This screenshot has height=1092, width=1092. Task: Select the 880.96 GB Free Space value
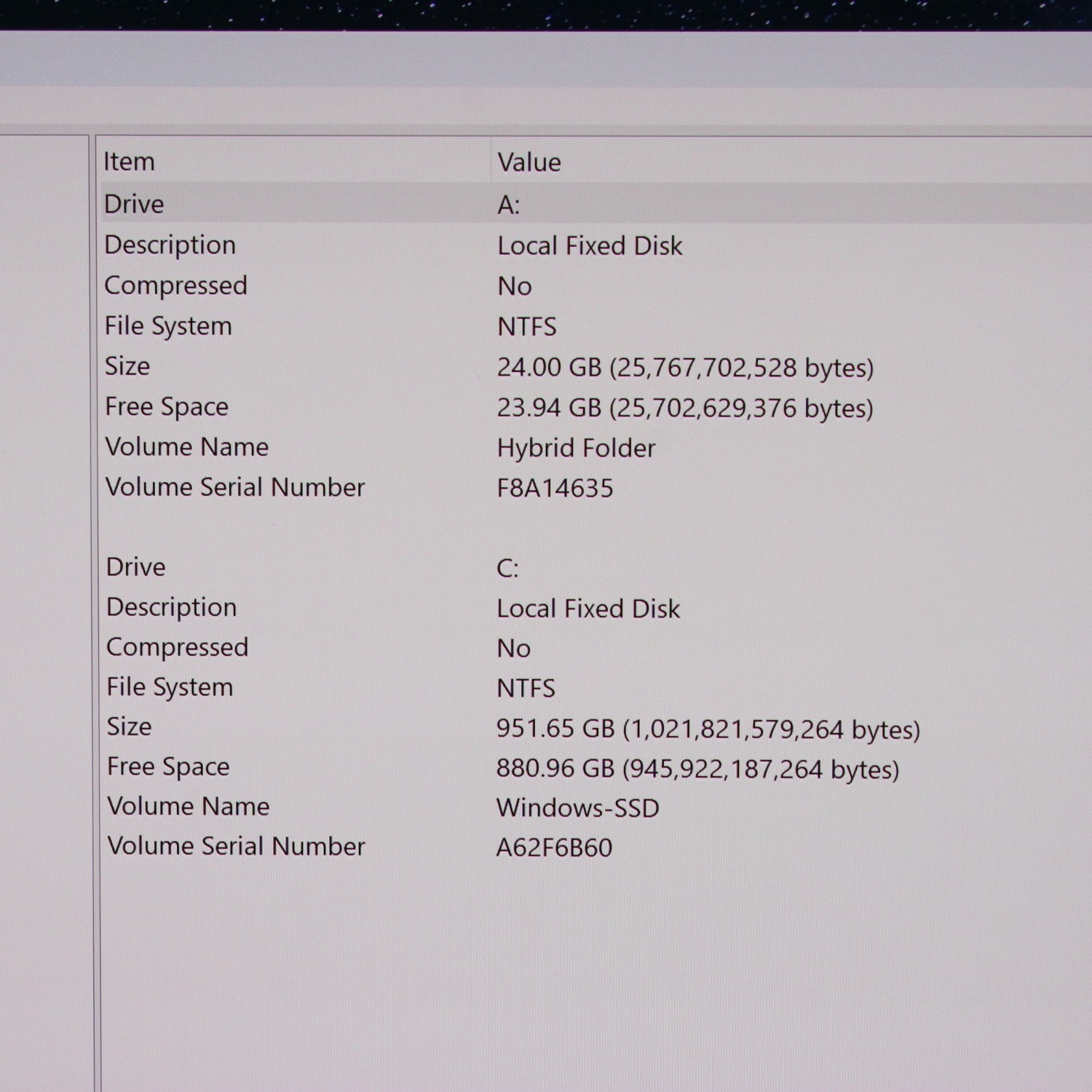[x=697, y=769]
